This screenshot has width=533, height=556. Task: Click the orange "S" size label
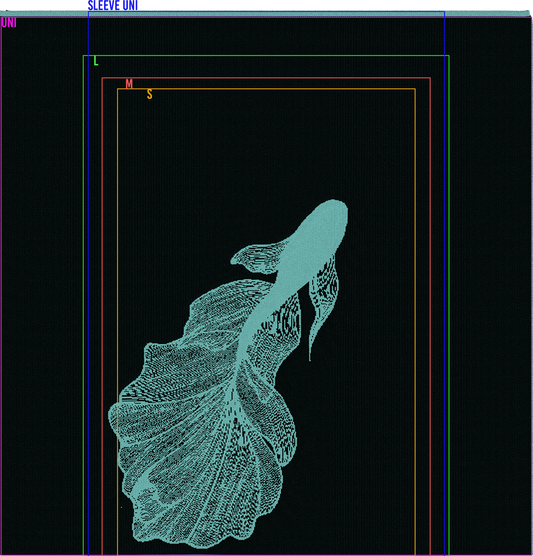tap(150, 94)
